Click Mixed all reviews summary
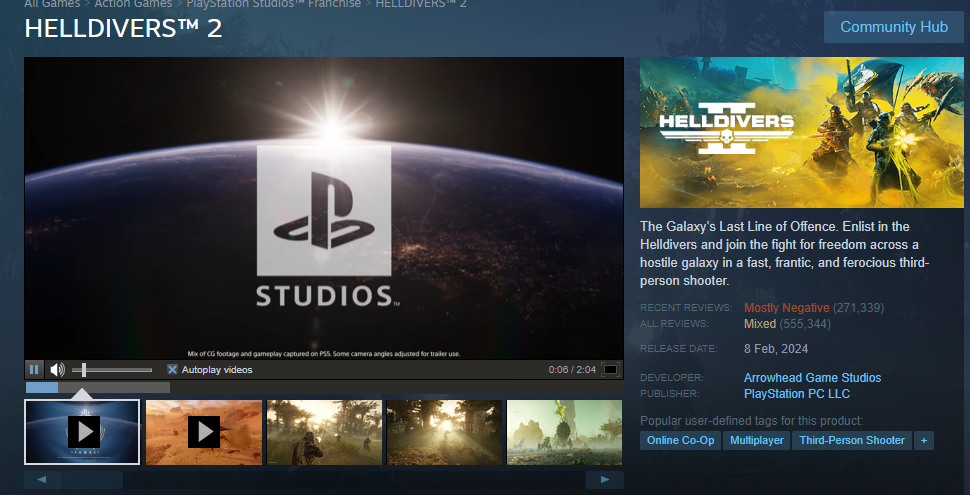Viewport: 970px width, 495px height. [x=760, y=324]
